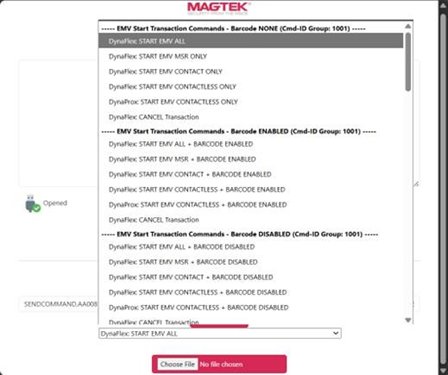The image size is (448, 375).
Task: Click the page vertical scrollbar at right
Action: (443, 187)
